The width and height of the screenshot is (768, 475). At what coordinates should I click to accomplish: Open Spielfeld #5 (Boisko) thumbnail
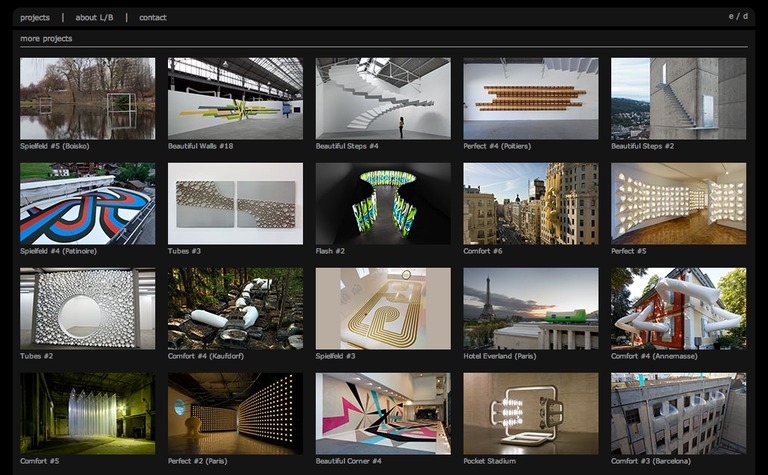(88, 98)
